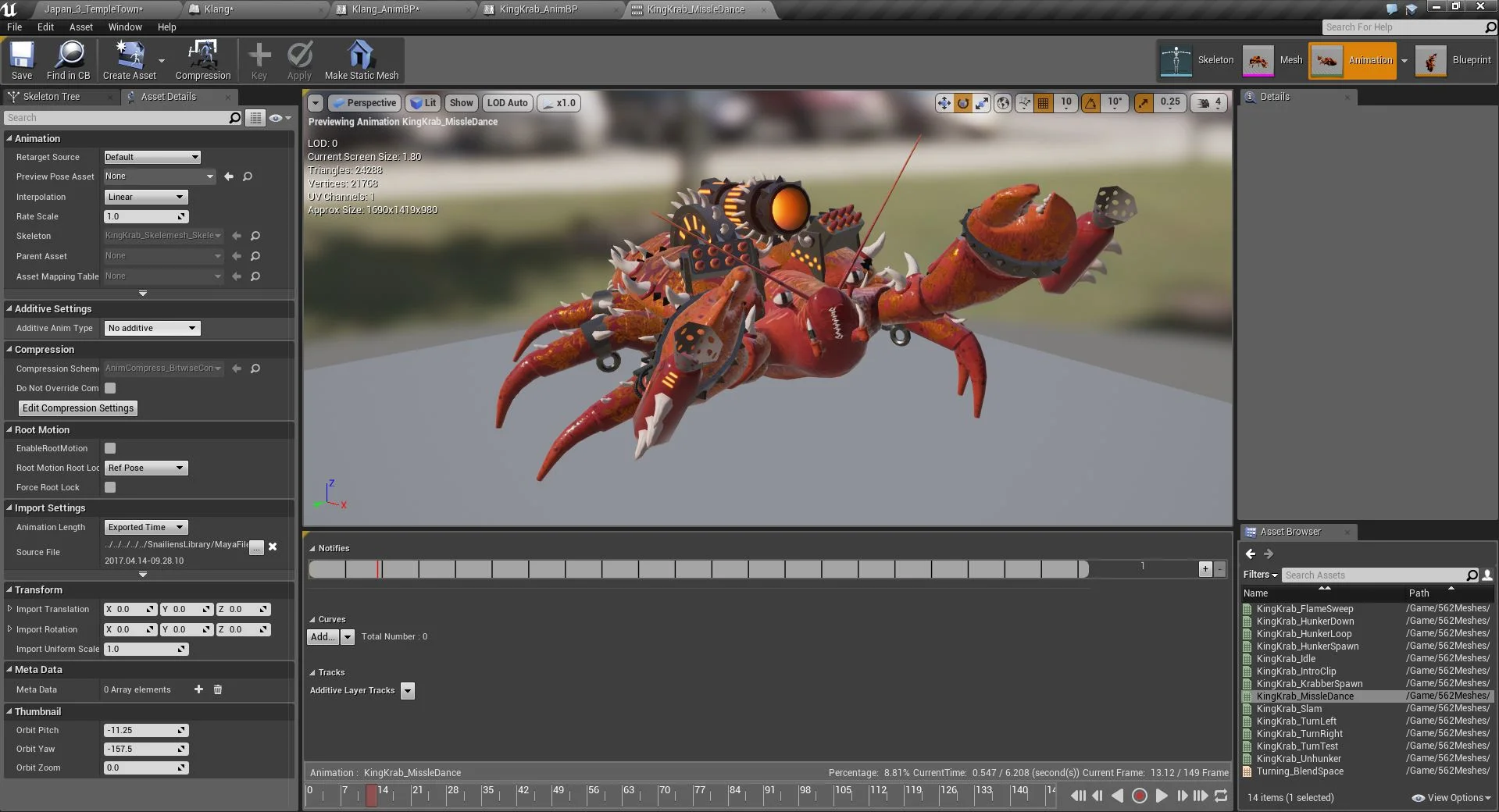Enable the EnableRootMotion checkbox

110,448
